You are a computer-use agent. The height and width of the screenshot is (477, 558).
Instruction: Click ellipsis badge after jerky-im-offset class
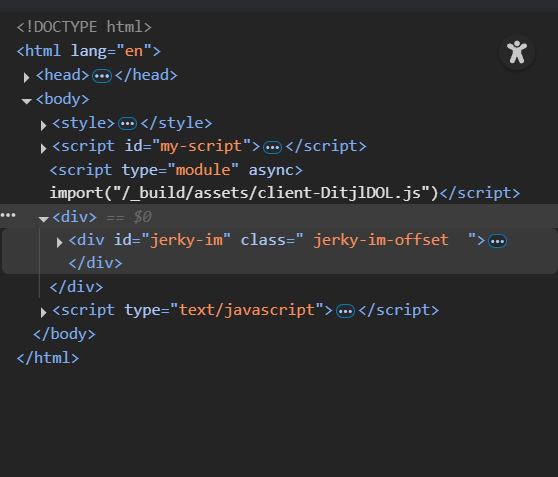pyautogui.click(x=498, y=241)
